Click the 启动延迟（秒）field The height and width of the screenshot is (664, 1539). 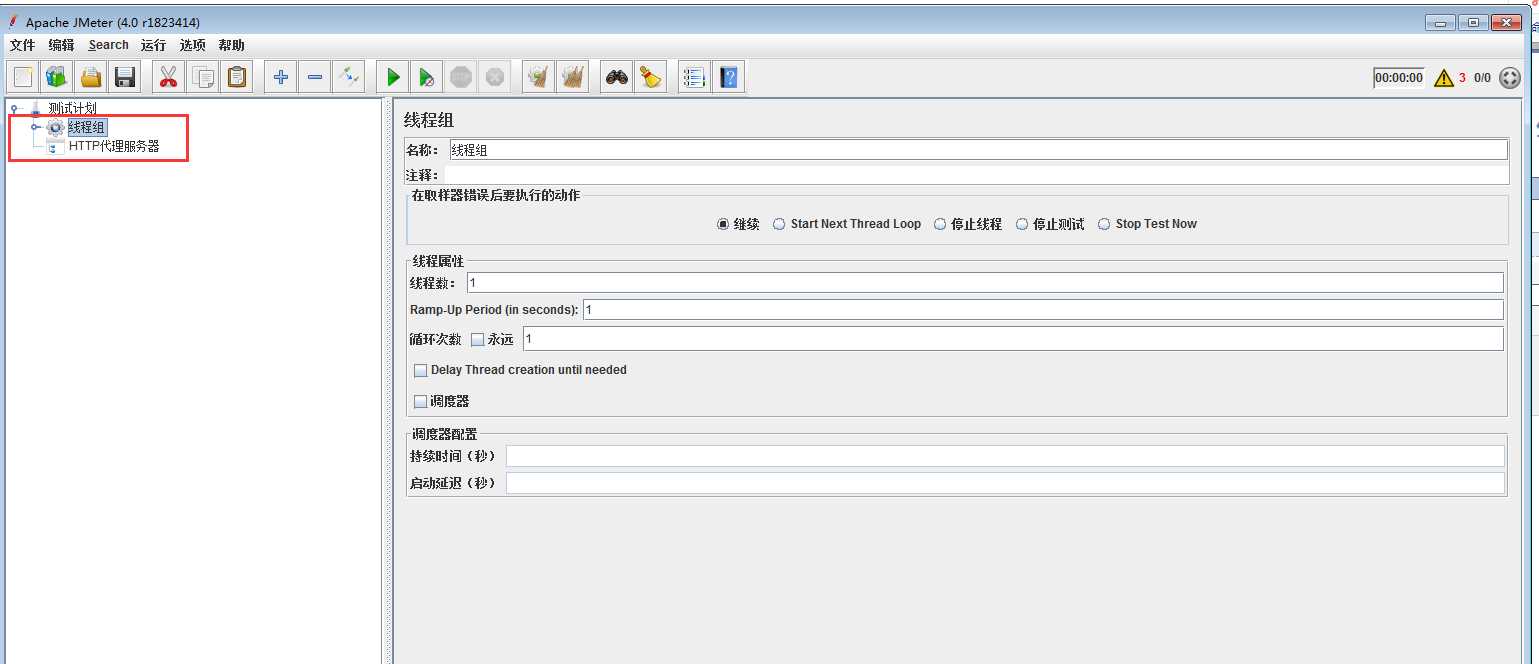coord(1005,483)
